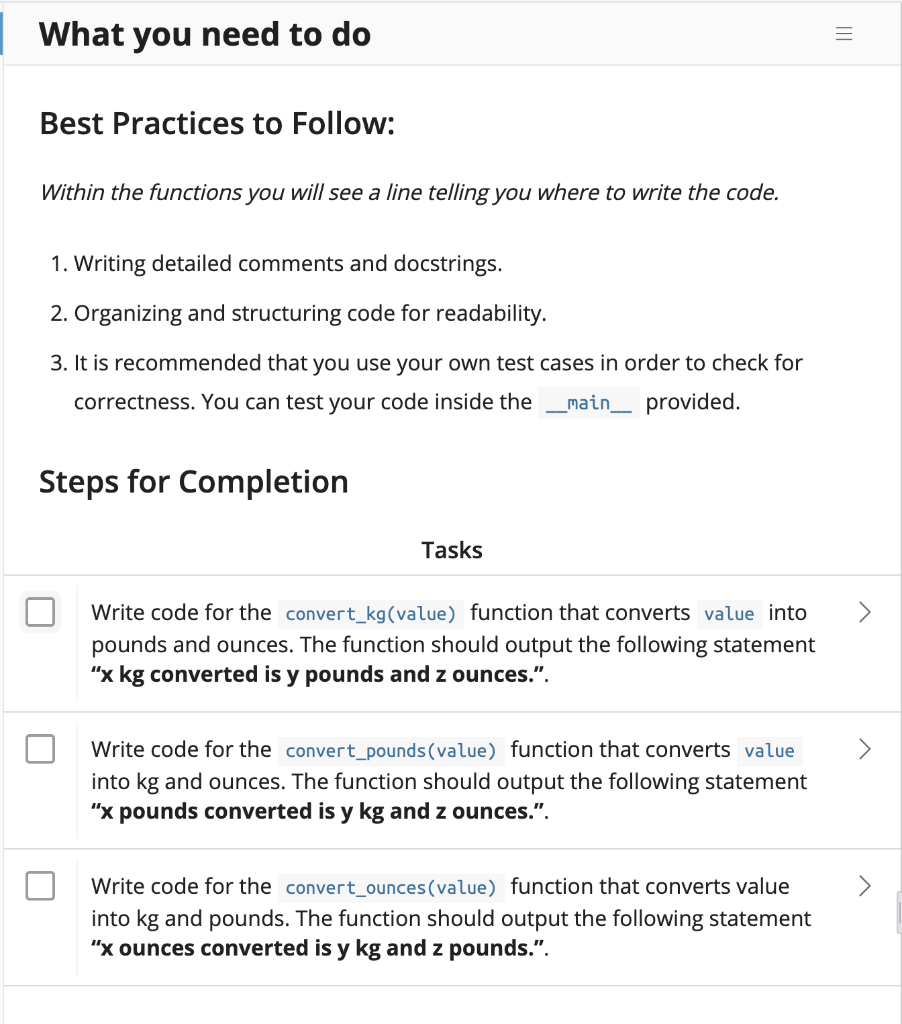The width and height of the screenshot is (902, 1024).
Task: Click the "Best Practices to Follow:" heading
Action: 217,123
